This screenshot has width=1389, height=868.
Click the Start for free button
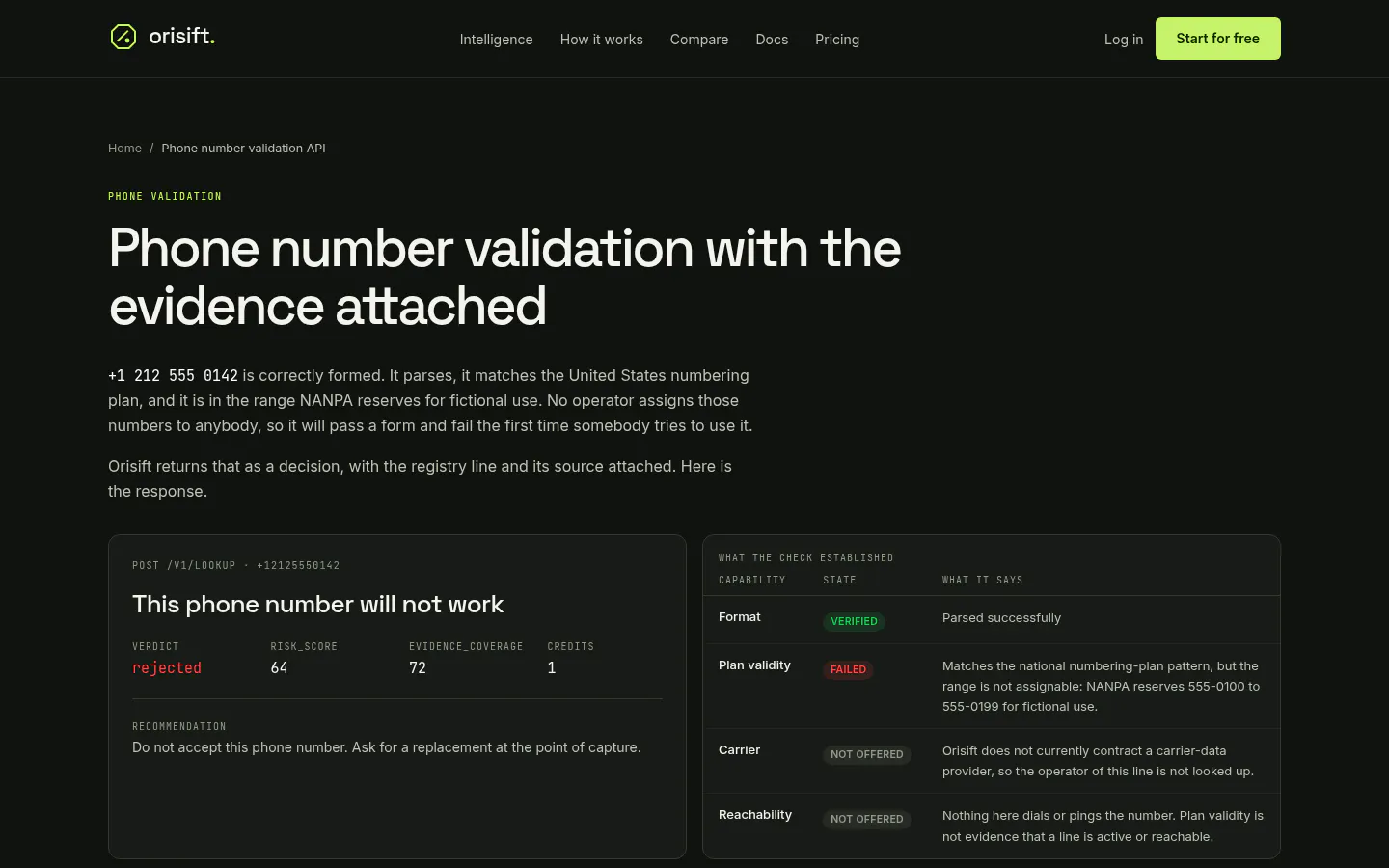(1218, 39)
